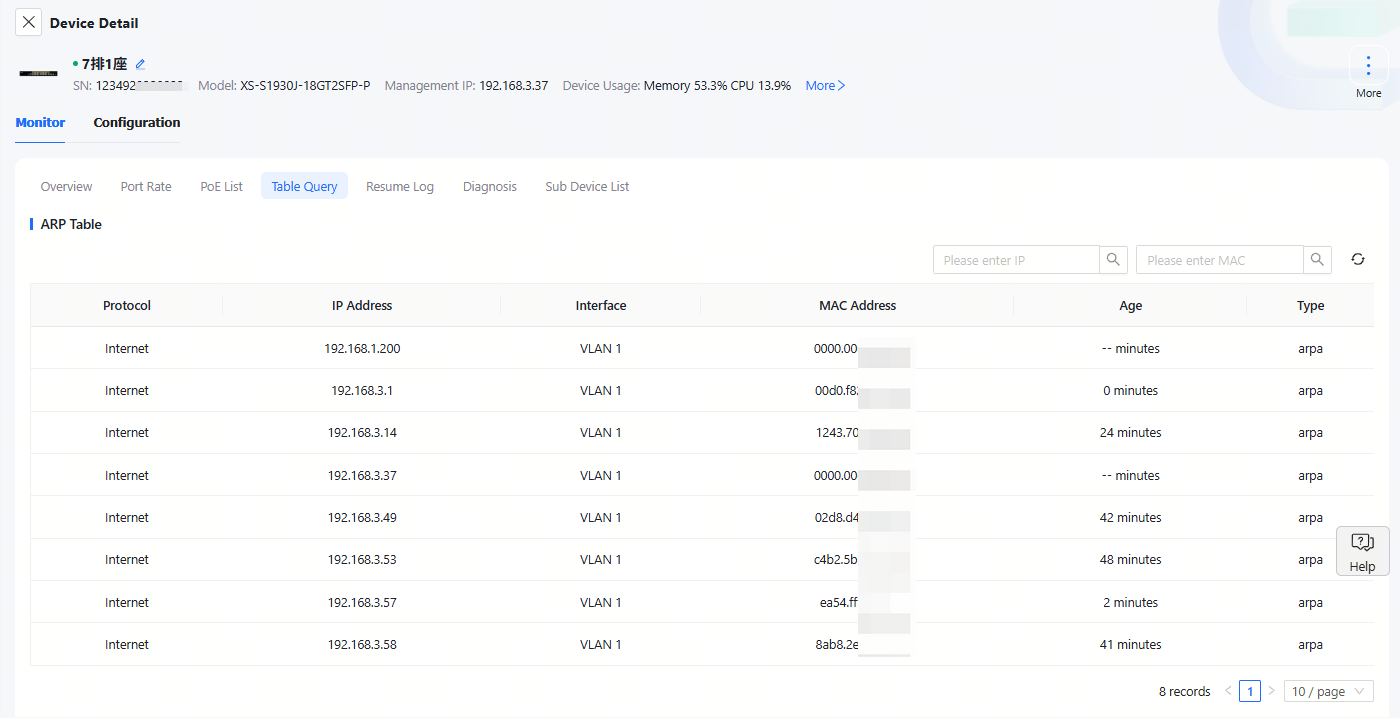Screen dimensions: 1400x718
Task: Edit the device name with pencil icon
Action: pyautogui.click(x=140, y=64)
